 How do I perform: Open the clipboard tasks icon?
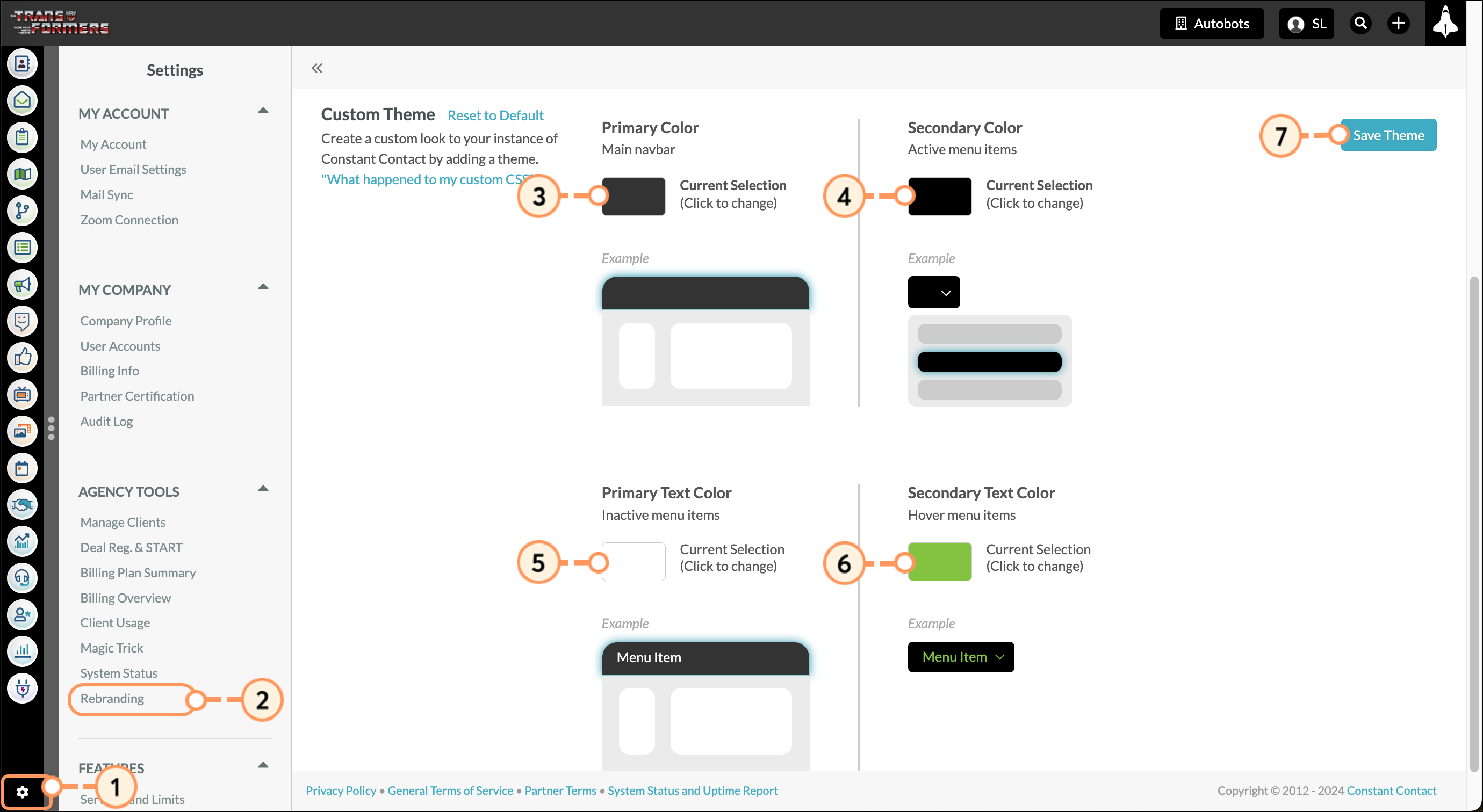(x=22, y=137)
